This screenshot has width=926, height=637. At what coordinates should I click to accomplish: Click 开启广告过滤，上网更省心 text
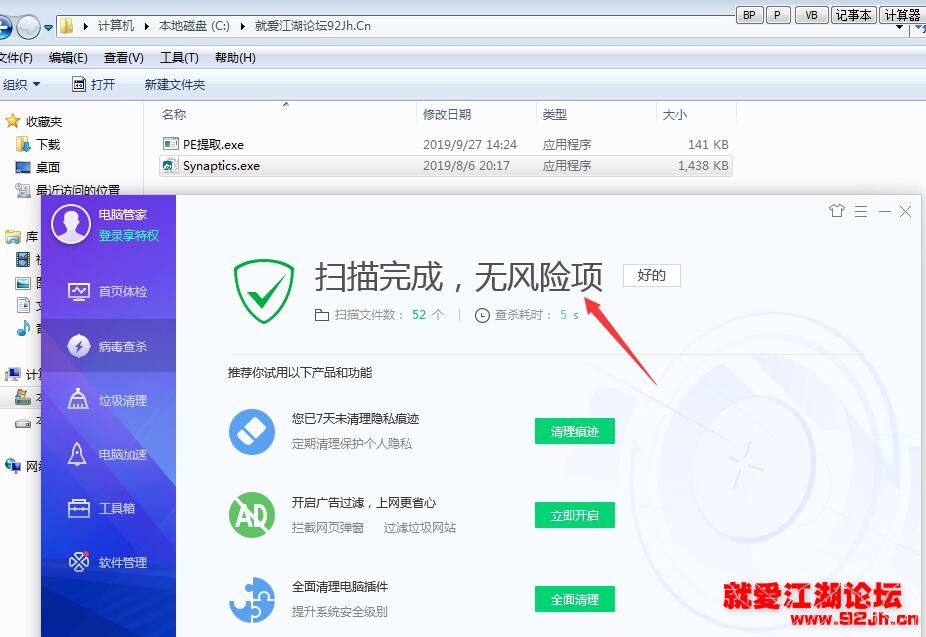coord(364,502)
